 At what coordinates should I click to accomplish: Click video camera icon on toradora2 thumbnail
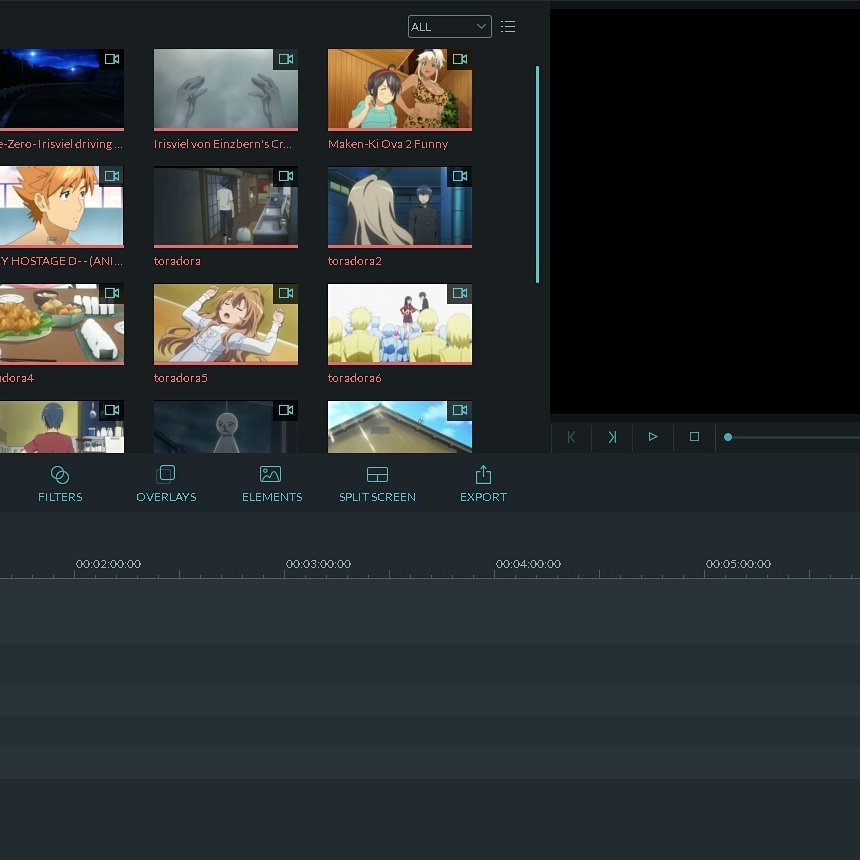pos(460,176)
